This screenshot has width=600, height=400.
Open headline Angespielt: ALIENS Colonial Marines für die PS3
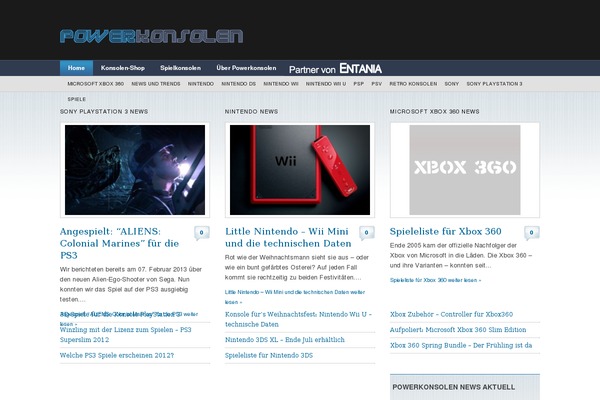point(119,243)
